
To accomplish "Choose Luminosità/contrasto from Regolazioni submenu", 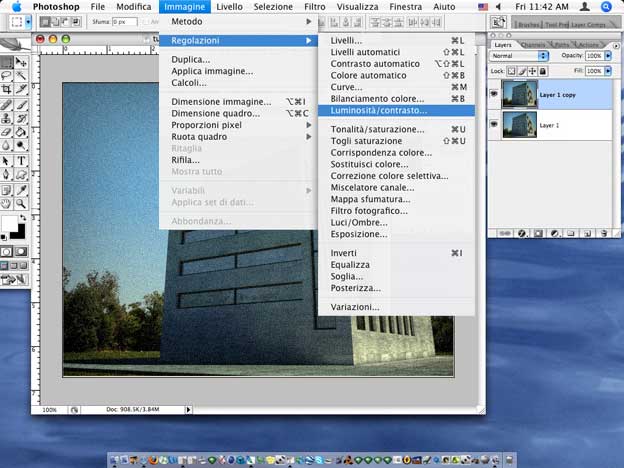I will [378, 110].
